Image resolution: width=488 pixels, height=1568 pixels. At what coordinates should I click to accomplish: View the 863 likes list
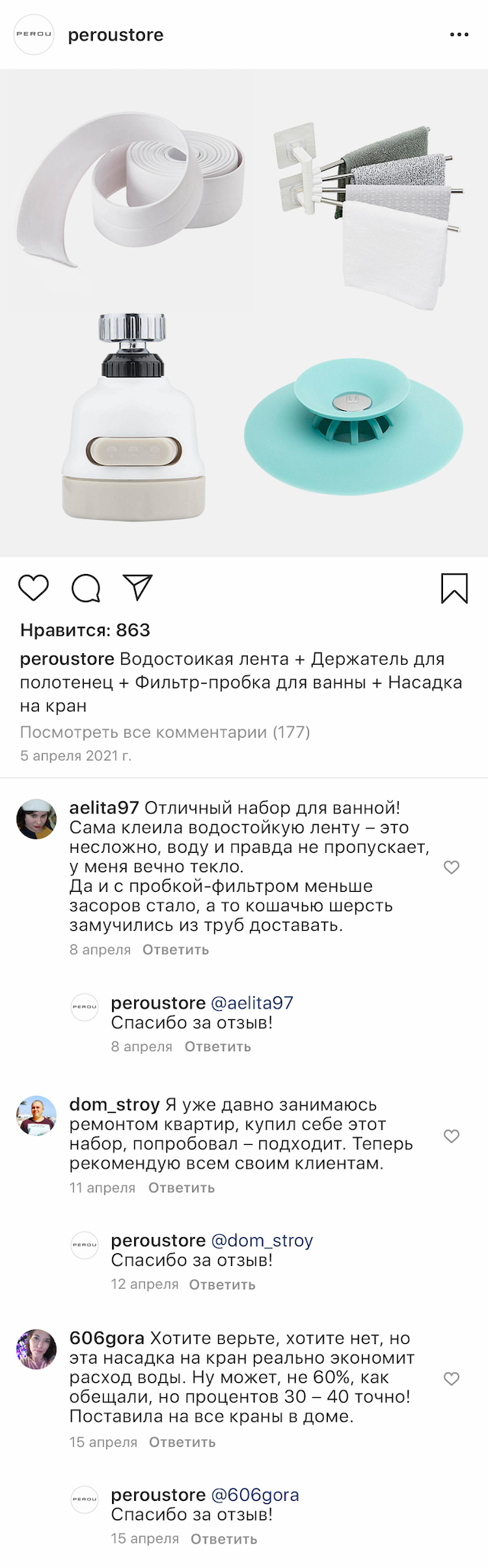tap(85, 630)
